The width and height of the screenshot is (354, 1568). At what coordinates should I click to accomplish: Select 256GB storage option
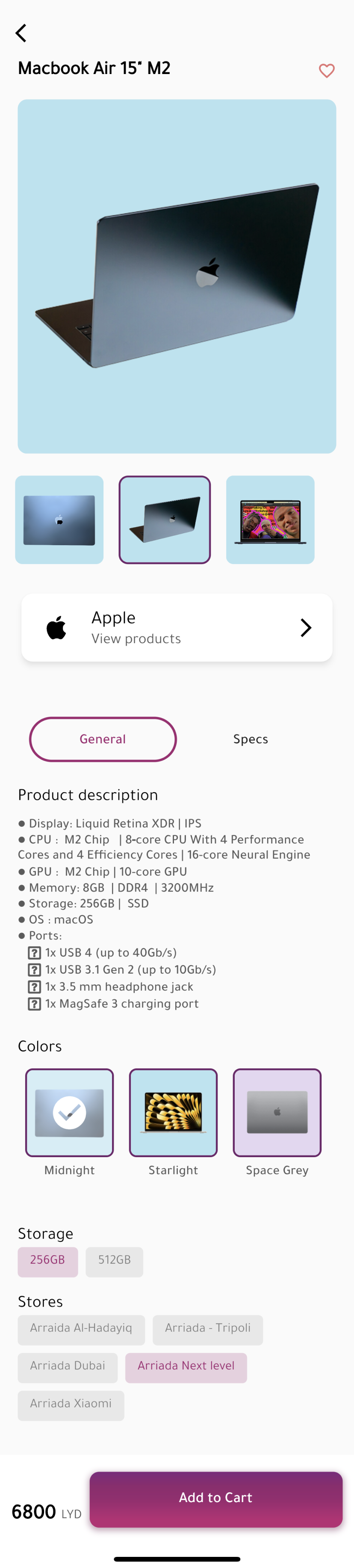tap(47, 1262)
